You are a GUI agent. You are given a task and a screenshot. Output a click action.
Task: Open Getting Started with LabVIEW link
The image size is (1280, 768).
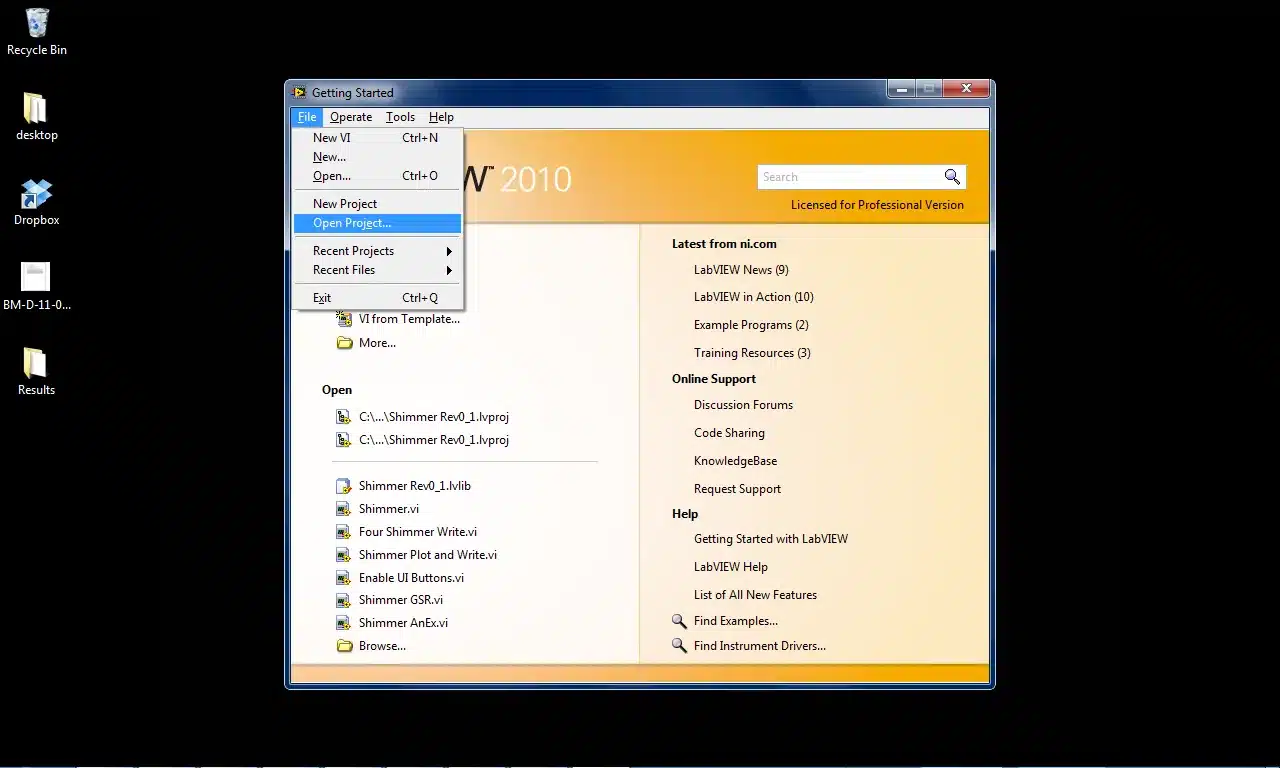tap(771, 539)
